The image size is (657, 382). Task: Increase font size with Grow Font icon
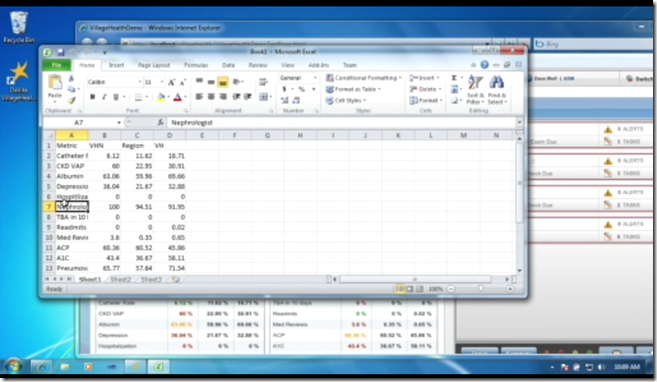(171, 83)
